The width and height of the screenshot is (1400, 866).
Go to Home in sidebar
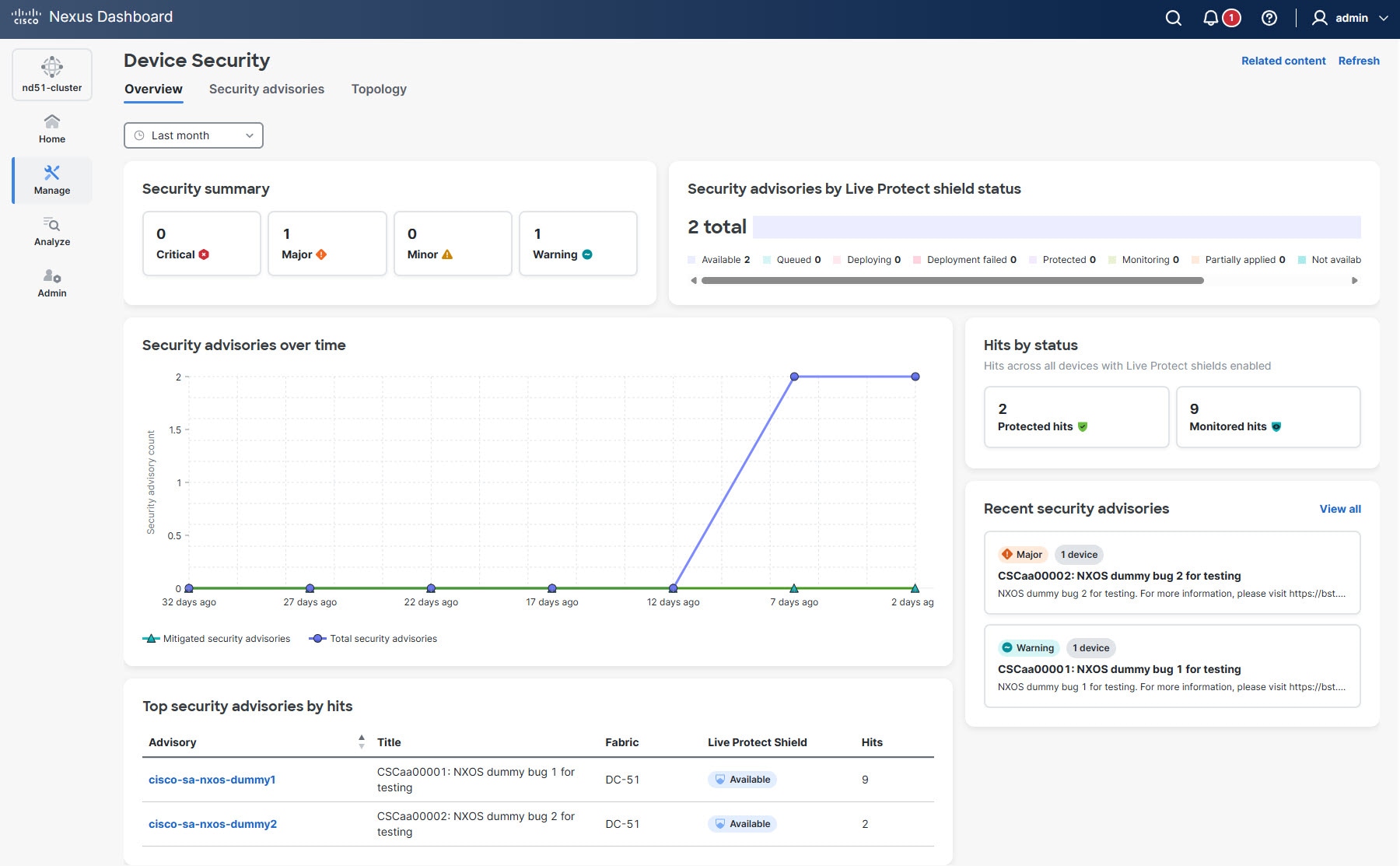pyautogui.click(x=52, y=128)
